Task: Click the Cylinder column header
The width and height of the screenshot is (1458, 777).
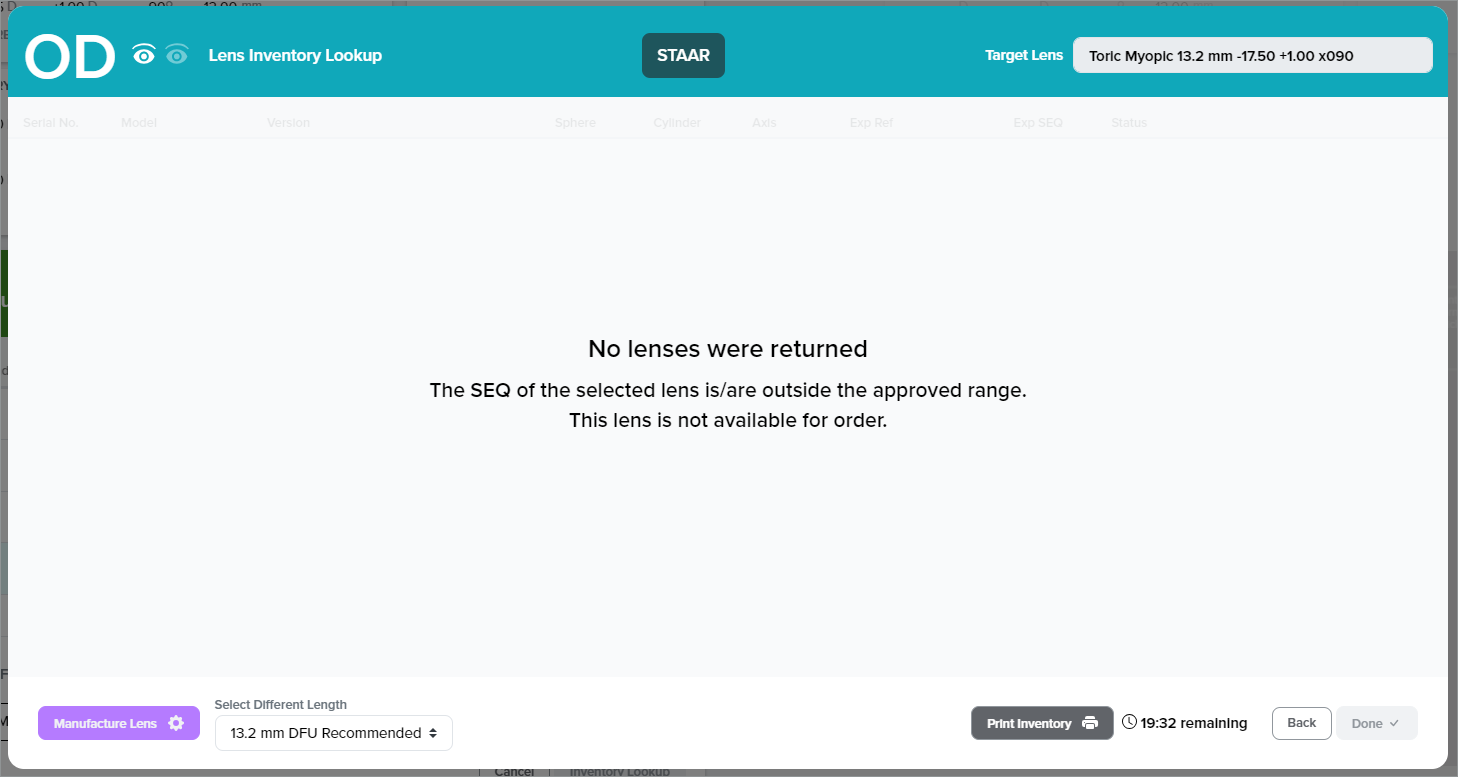Action: pos(677,123)
